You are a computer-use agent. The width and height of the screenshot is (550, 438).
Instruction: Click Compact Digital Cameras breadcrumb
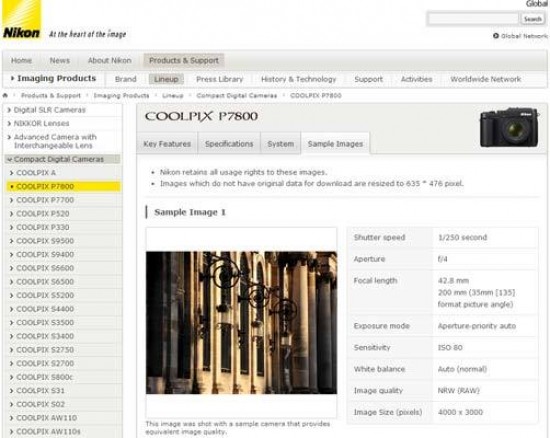coord(236,95)
